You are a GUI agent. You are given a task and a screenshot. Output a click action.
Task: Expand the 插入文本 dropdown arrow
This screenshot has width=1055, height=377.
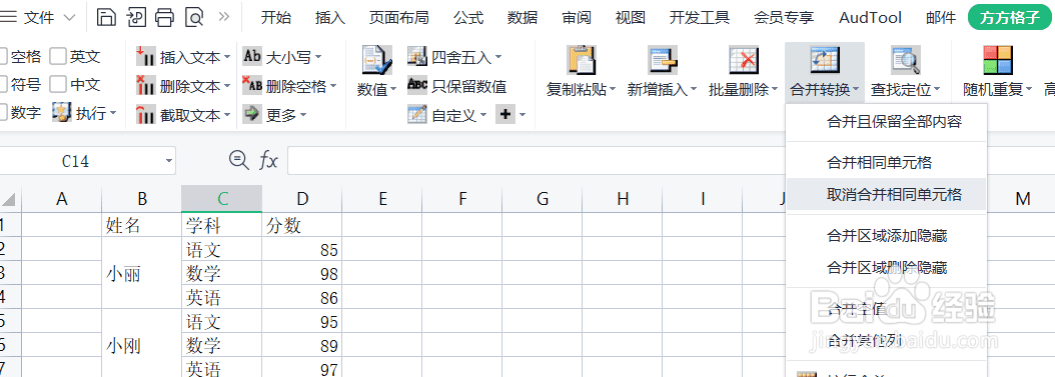pos(227,57)
